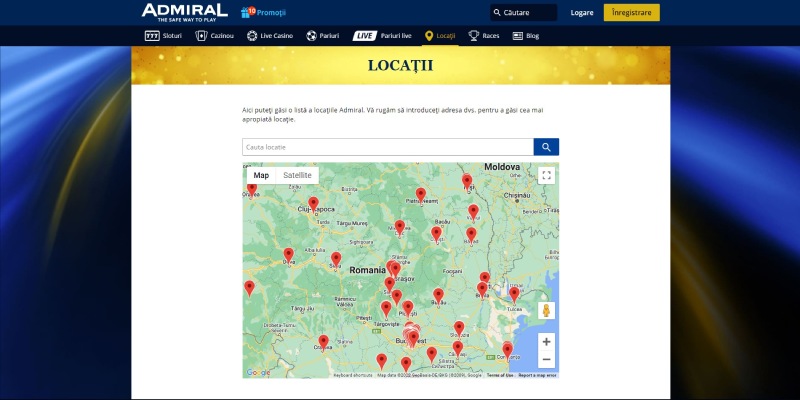The height and width of the screenshot is (400, 800).
Task: Zoom in on the map
Action: (x=546, y=341)
